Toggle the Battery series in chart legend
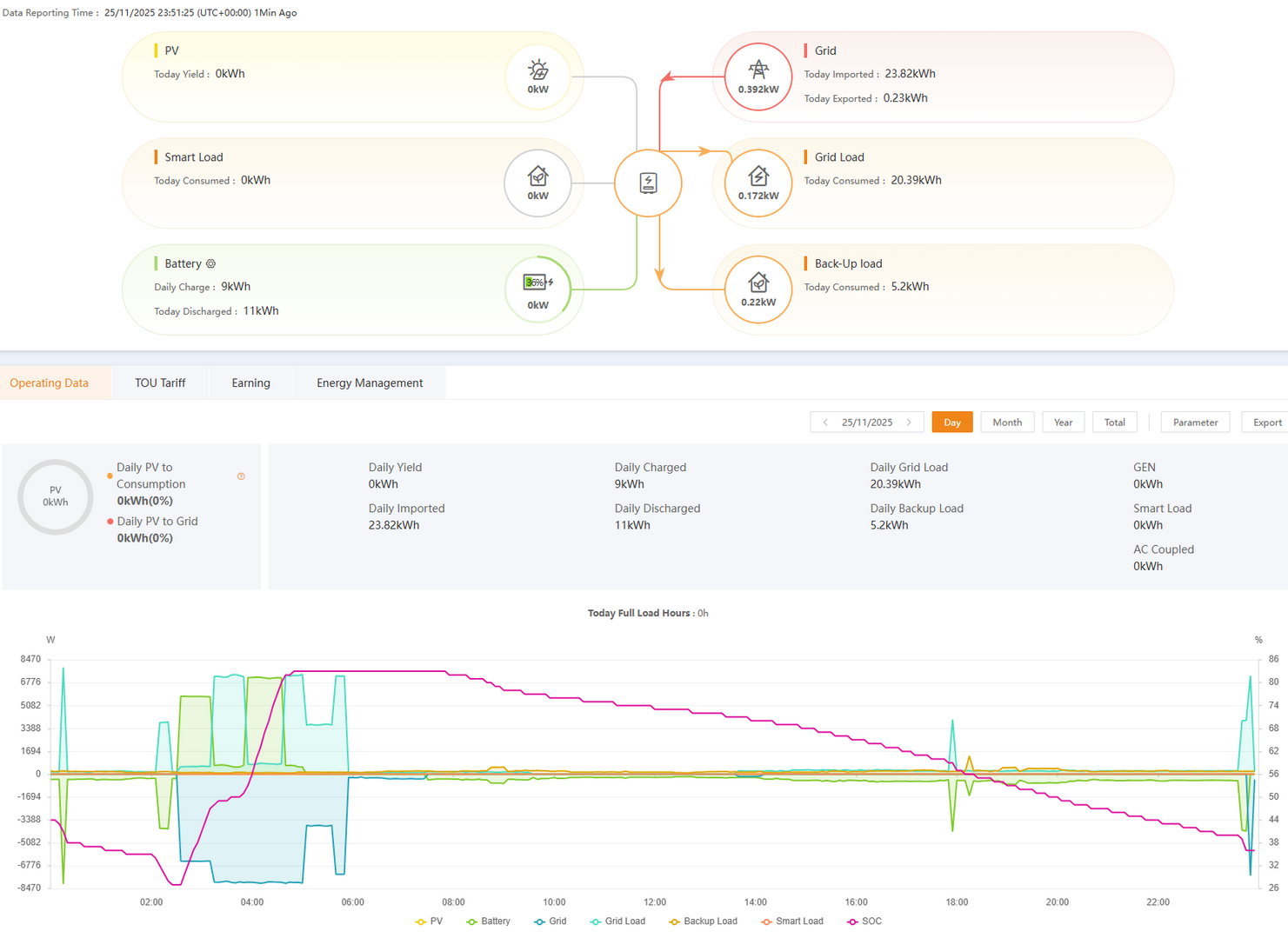This screenshot has width=1288, height=938. pyautogui.click(x=488, y=921)
